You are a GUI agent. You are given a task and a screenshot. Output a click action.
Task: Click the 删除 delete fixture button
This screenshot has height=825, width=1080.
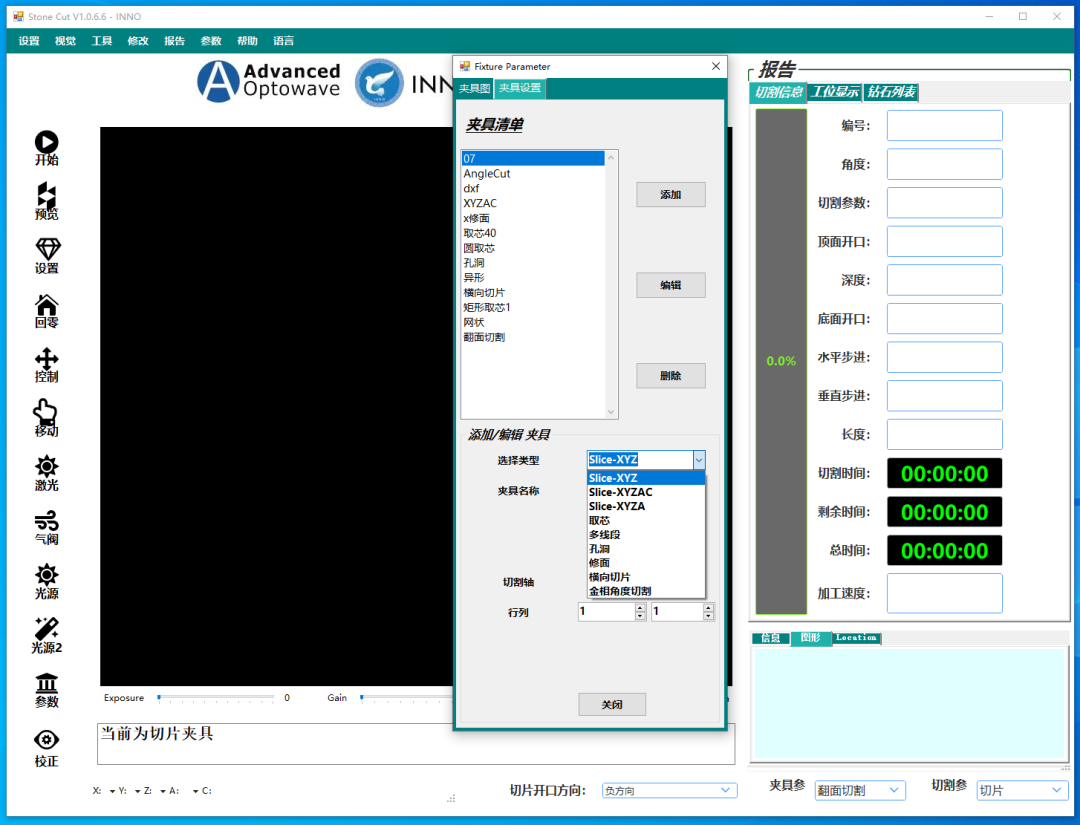[x=670, y=376]
